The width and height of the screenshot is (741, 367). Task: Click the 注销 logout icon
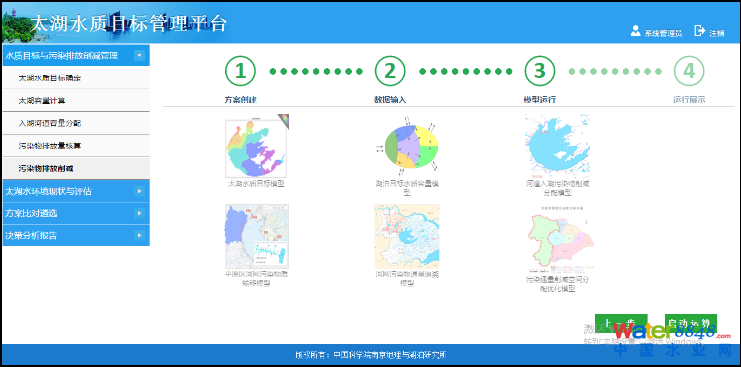point(700,31)
